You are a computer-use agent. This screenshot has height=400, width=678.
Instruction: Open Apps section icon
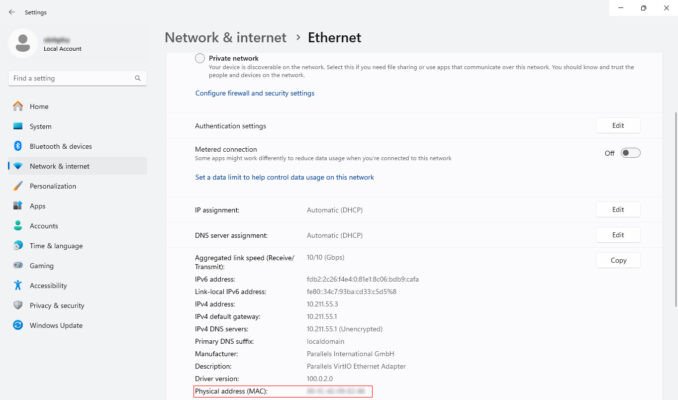point(18,206)
